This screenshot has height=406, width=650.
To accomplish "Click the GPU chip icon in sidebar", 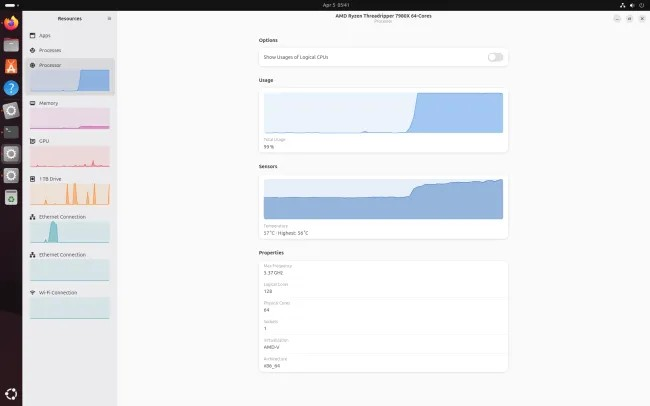I will click(x=33, y=140).
